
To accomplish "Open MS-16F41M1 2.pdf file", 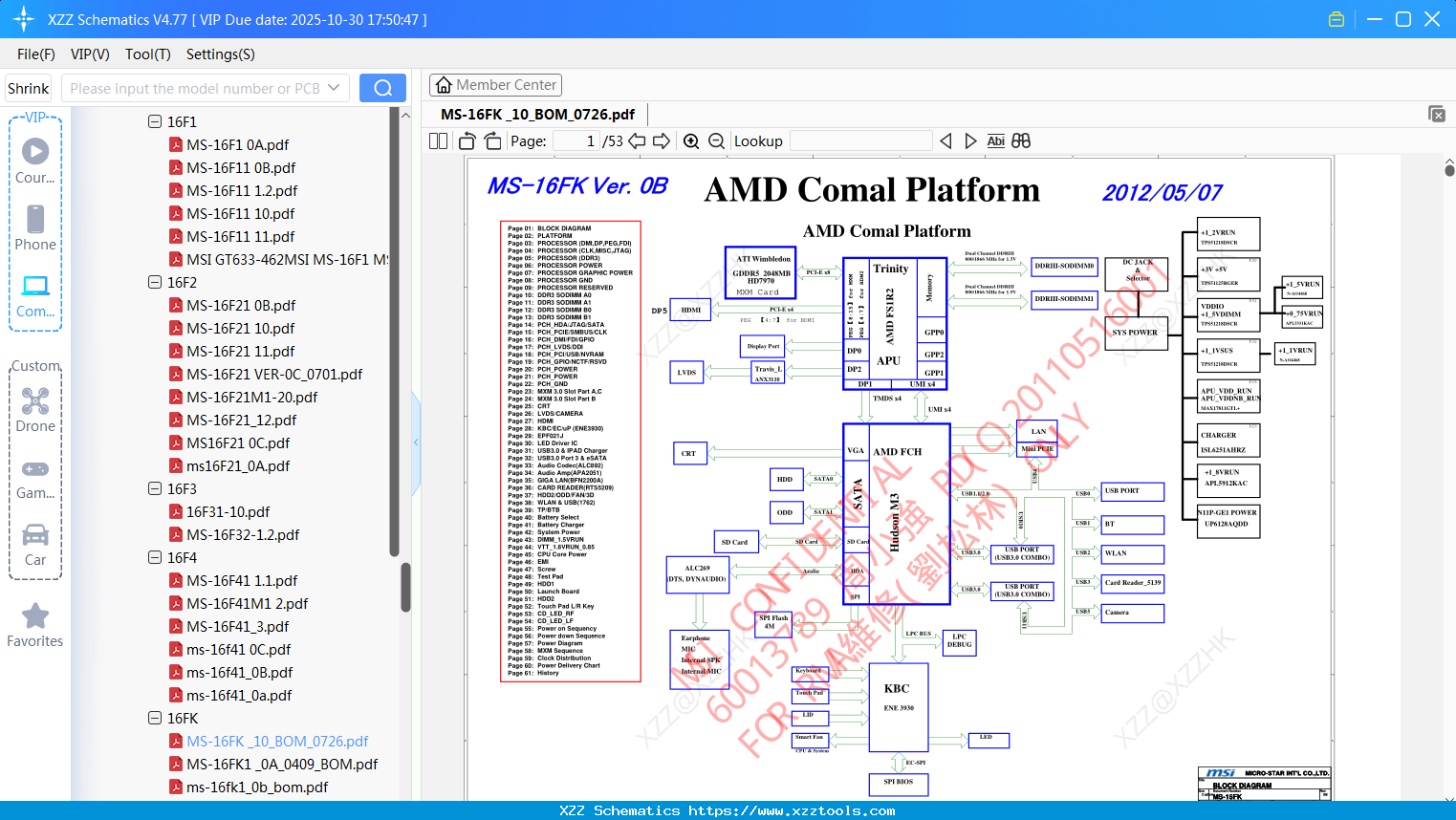I will pos(247,603).
